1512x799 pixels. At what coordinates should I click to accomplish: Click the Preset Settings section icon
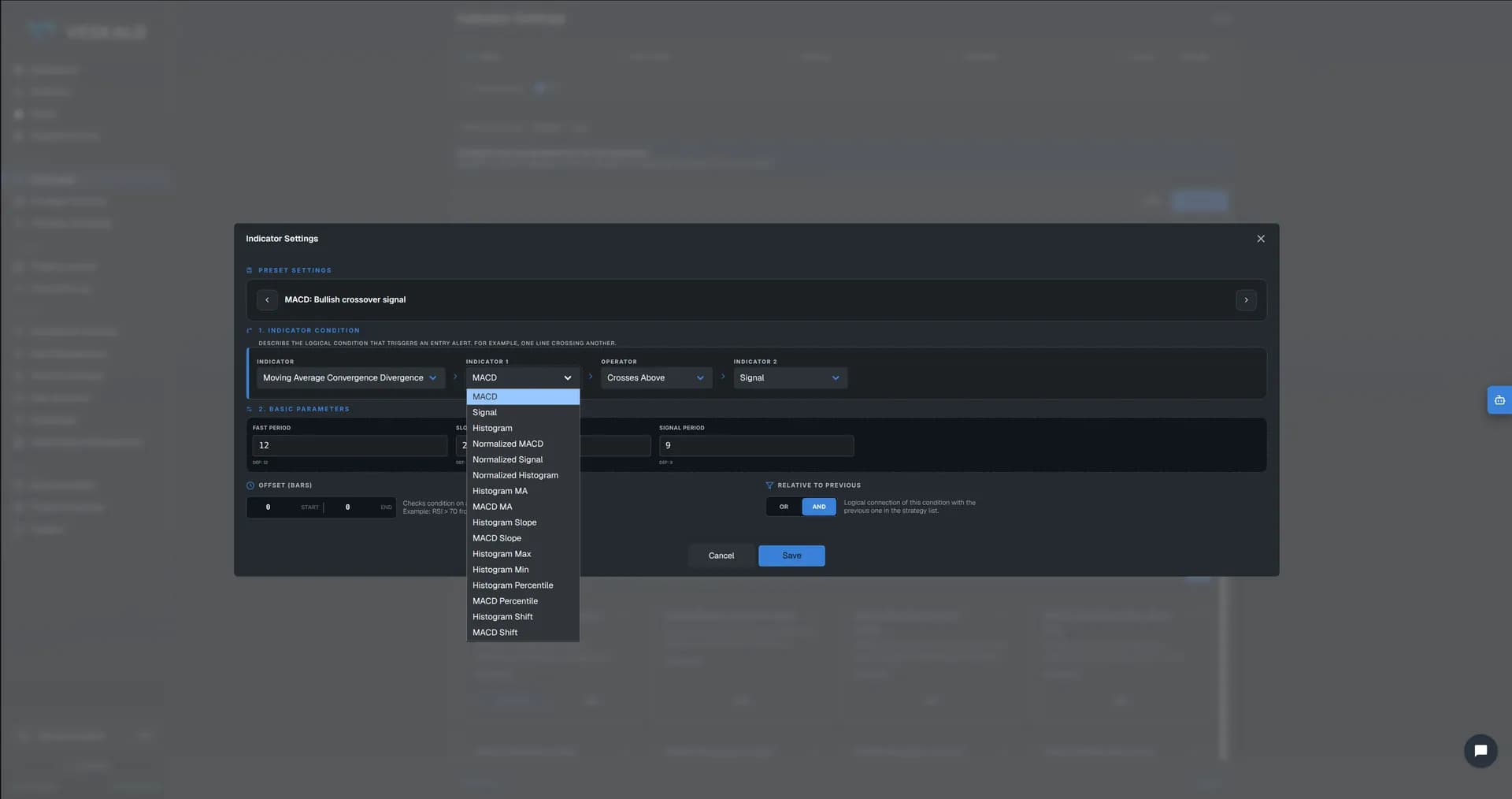tap(250, 270)
